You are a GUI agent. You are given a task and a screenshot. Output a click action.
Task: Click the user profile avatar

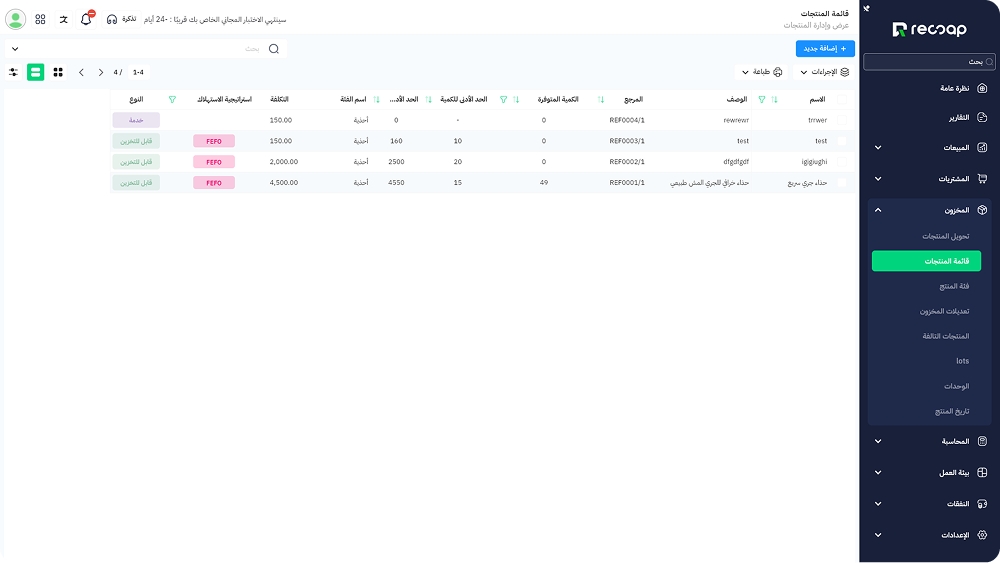coord(15,19)
